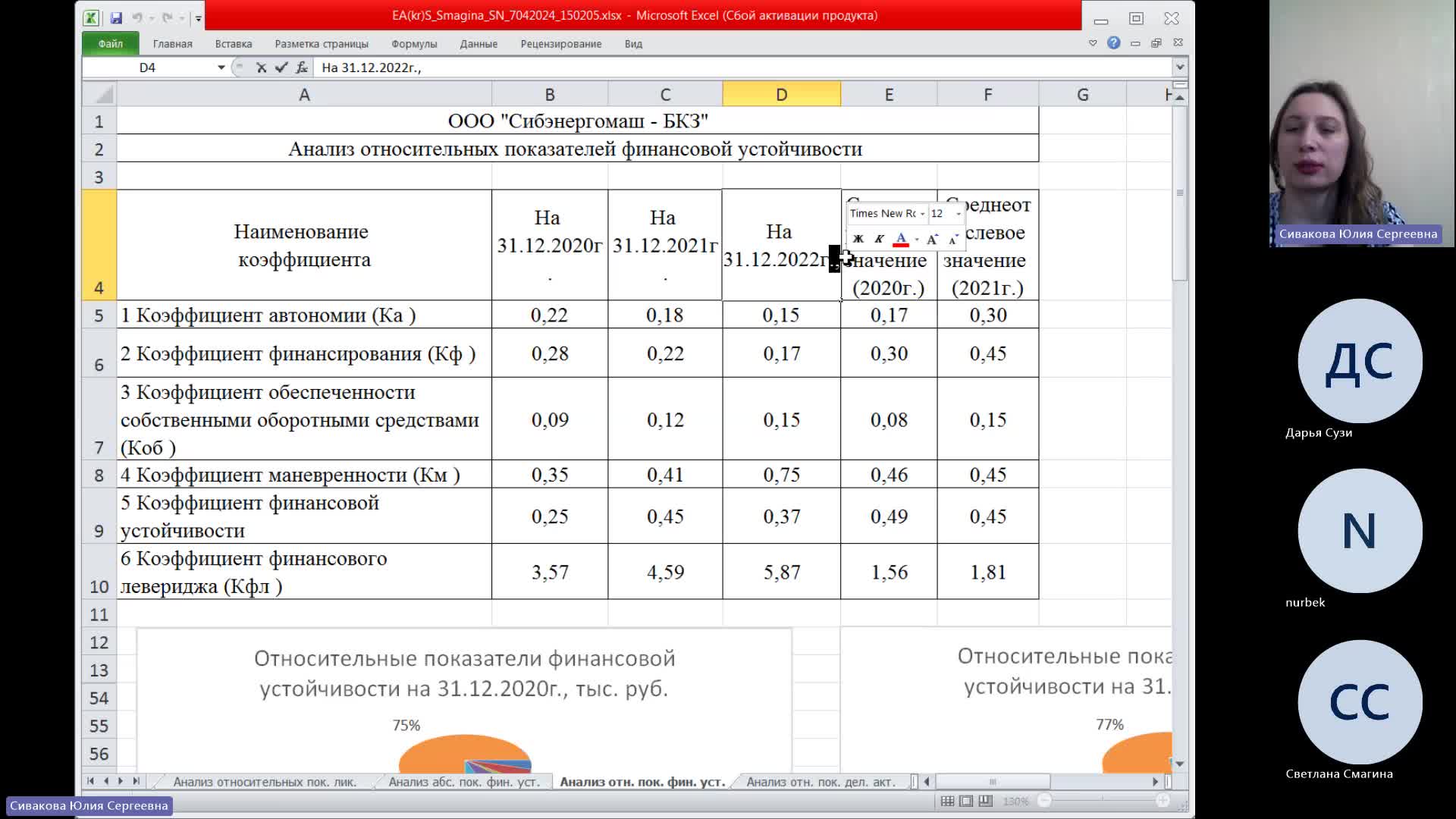Select column B header
This screenshot has height=819, width=1456.
pos(550,94)
